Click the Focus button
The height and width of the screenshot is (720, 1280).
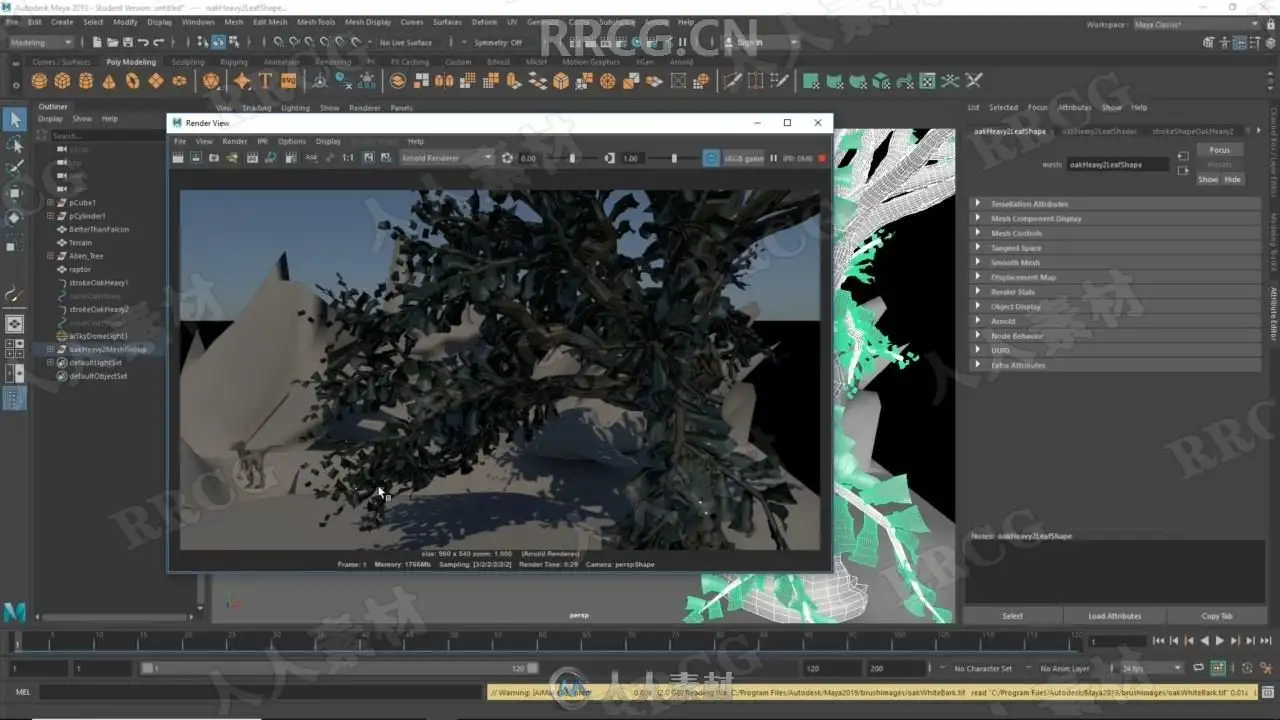pos(1219,150)
